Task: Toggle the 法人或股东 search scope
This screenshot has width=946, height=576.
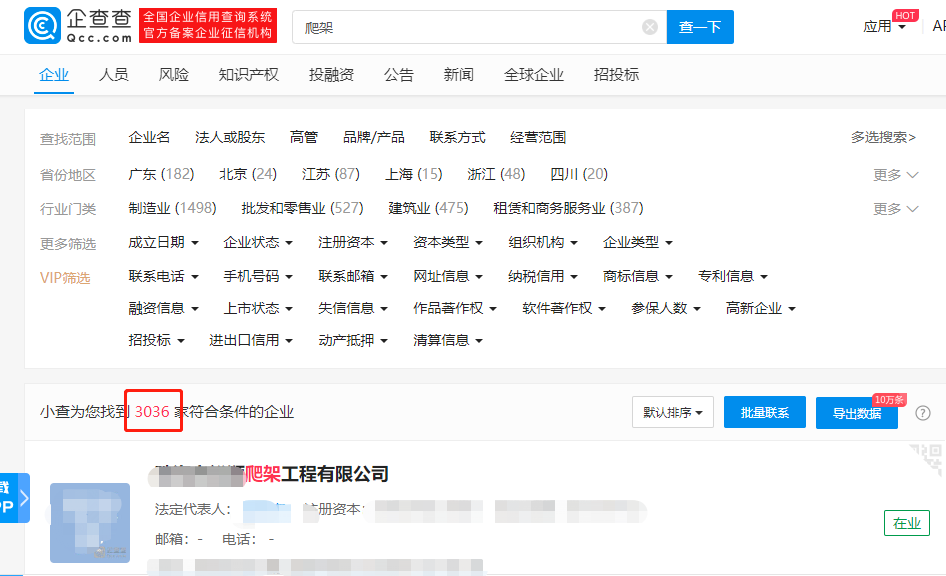Action: 228,137
